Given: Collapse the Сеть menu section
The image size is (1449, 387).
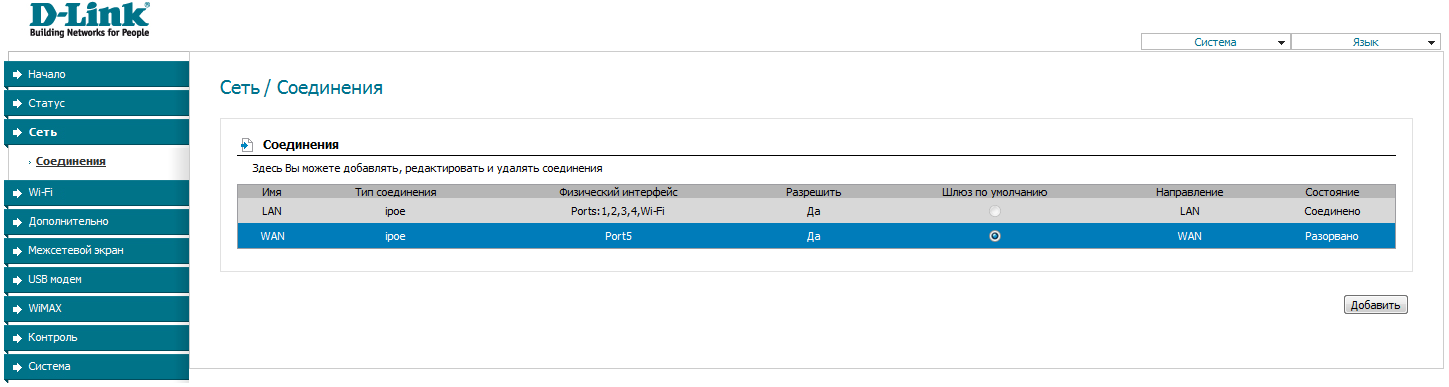Looking at the screenshot, I should pyautogui.click(x=97, y=132).
